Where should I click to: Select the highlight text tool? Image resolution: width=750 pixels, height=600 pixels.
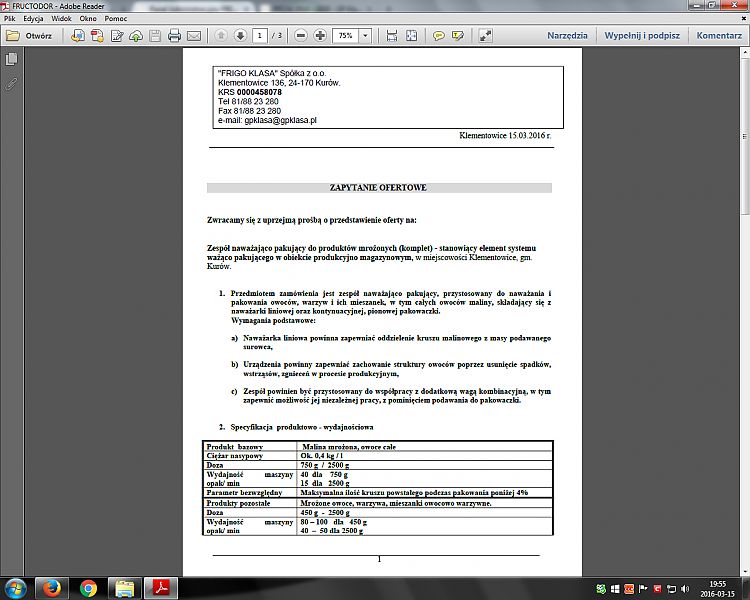click(x=458, y=35)
